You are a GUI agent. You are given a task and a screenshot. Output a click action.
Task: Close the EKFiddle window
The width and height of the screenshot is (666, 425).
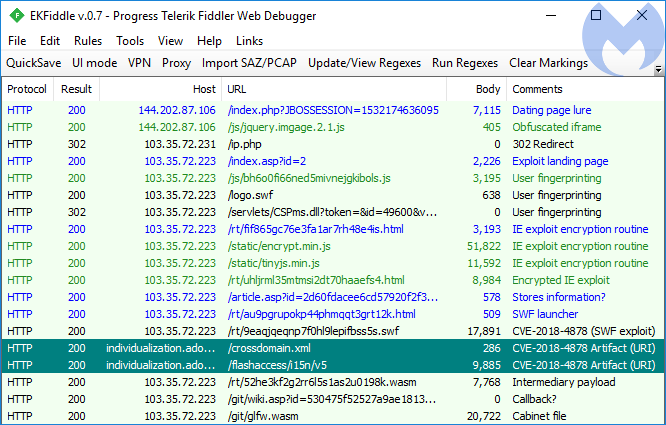tap(642, 15)
